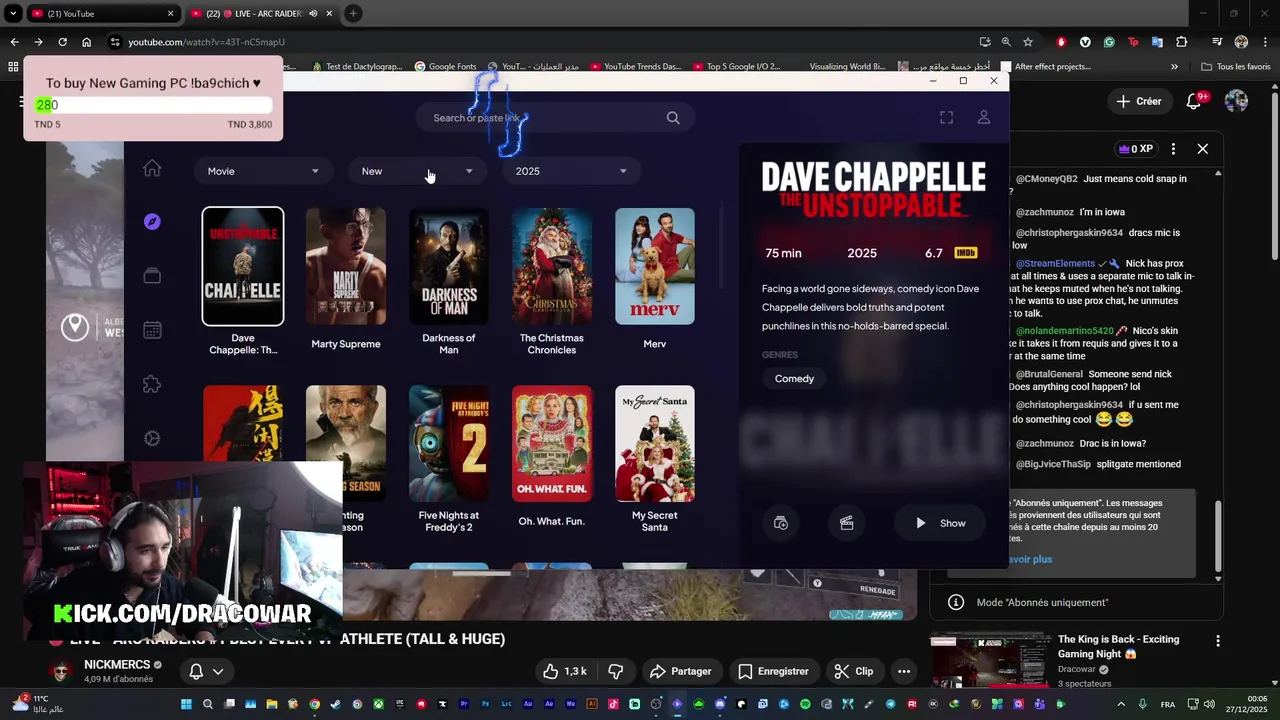Select the Discover compass icon in sidebar

point(152,222)
